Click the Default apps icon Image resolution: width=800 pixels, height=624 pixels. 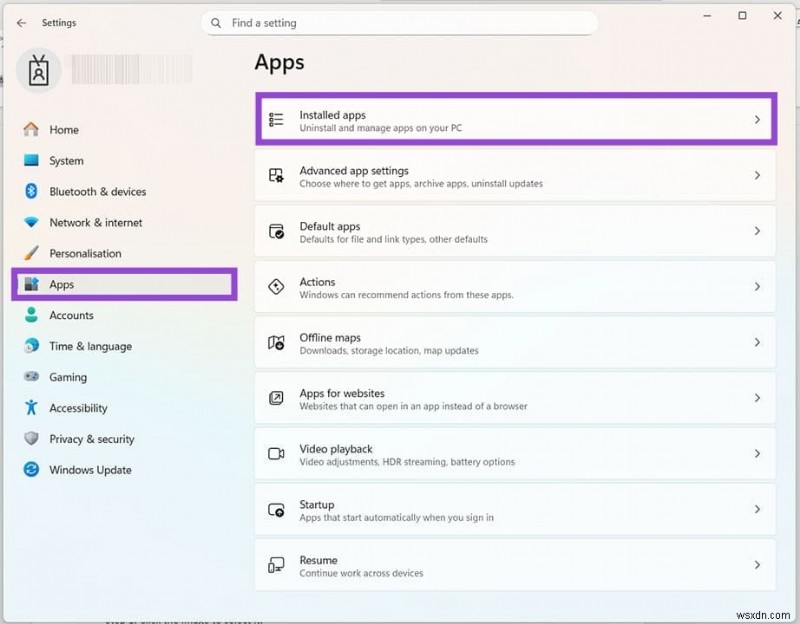pyautogui.click(x=276, y=231)
